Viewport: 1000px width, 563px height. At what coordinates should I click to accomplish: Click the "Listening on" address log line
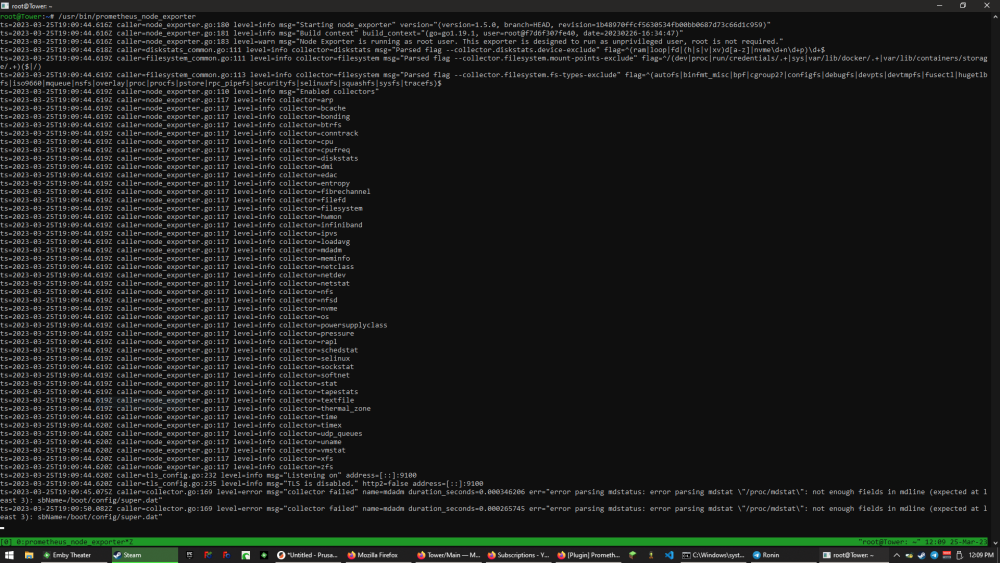click(209, 475)
